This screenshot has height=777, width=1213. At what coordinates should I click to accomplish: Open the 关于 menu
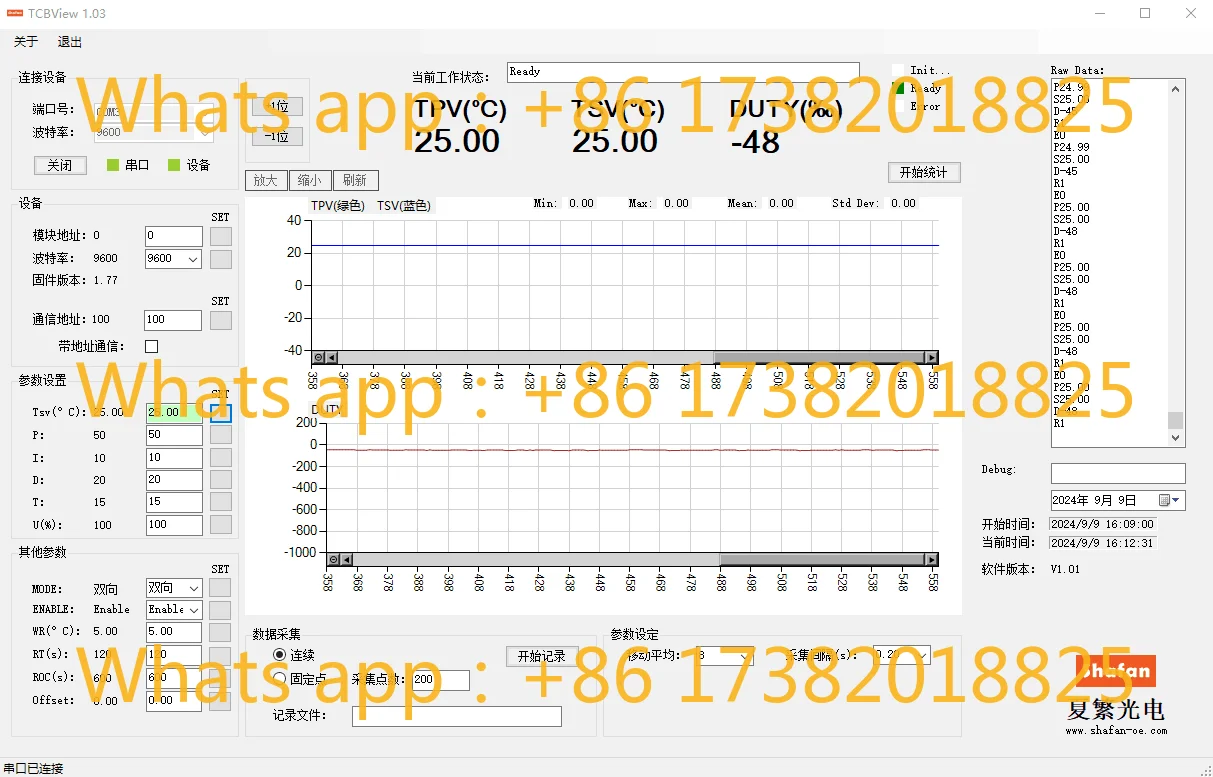(x=25, y=42)
